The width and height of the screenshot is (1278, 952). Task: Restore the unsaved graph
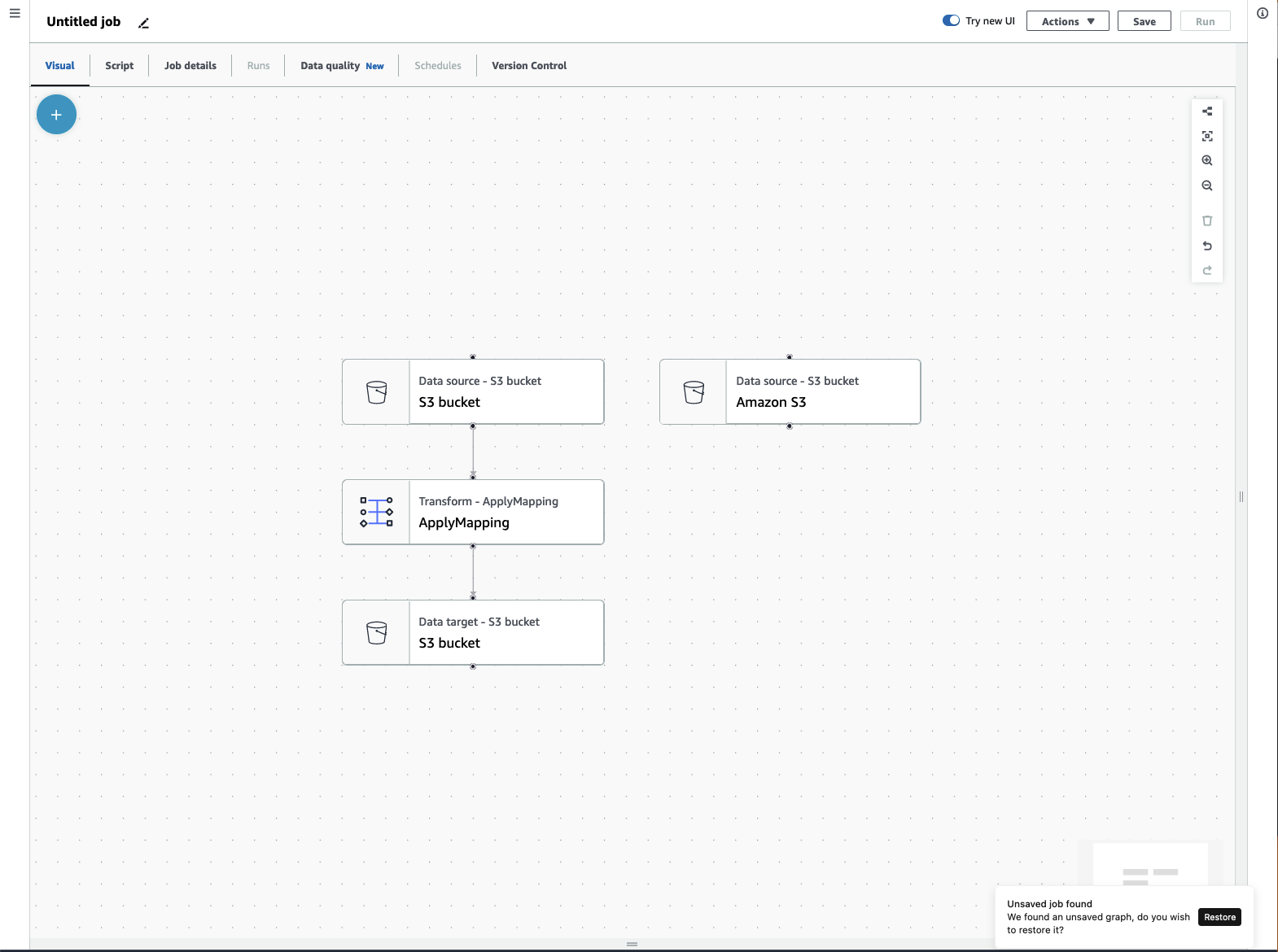click(1219, 917)
